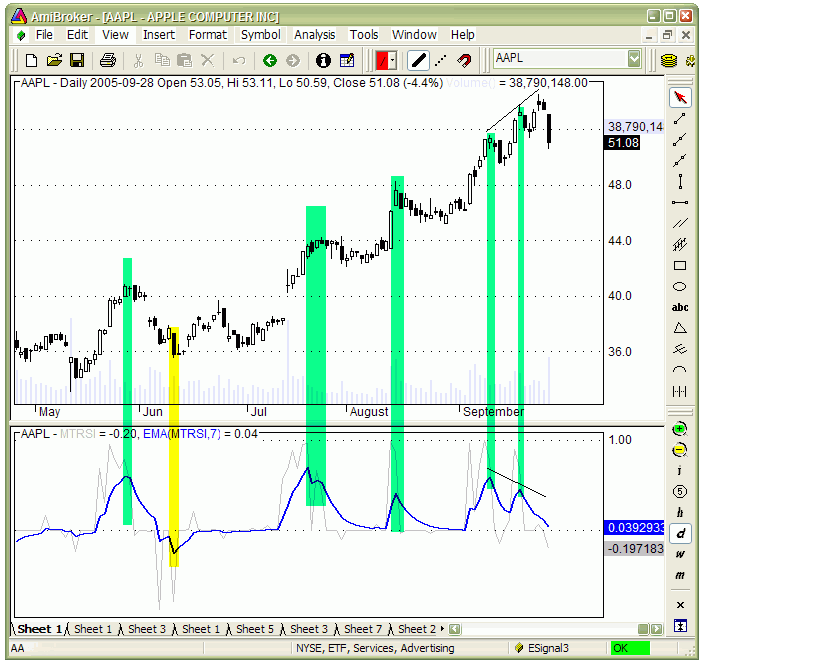Switch chart to 5-minute interval
This screenshot has width=819, height=667.
680,492
